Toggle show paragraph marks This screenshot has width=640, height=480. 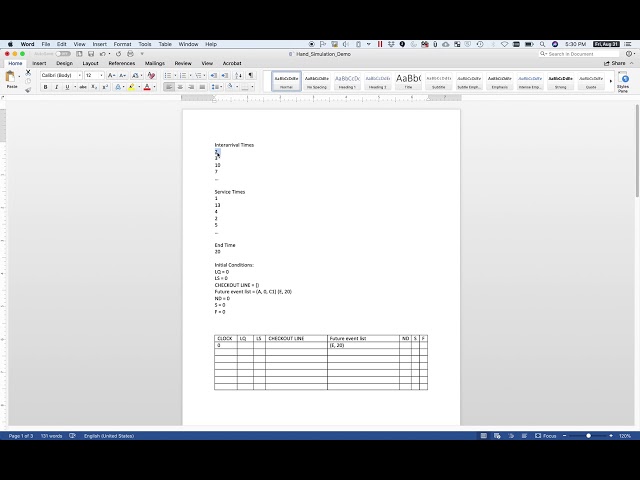[x=251, y=76]
